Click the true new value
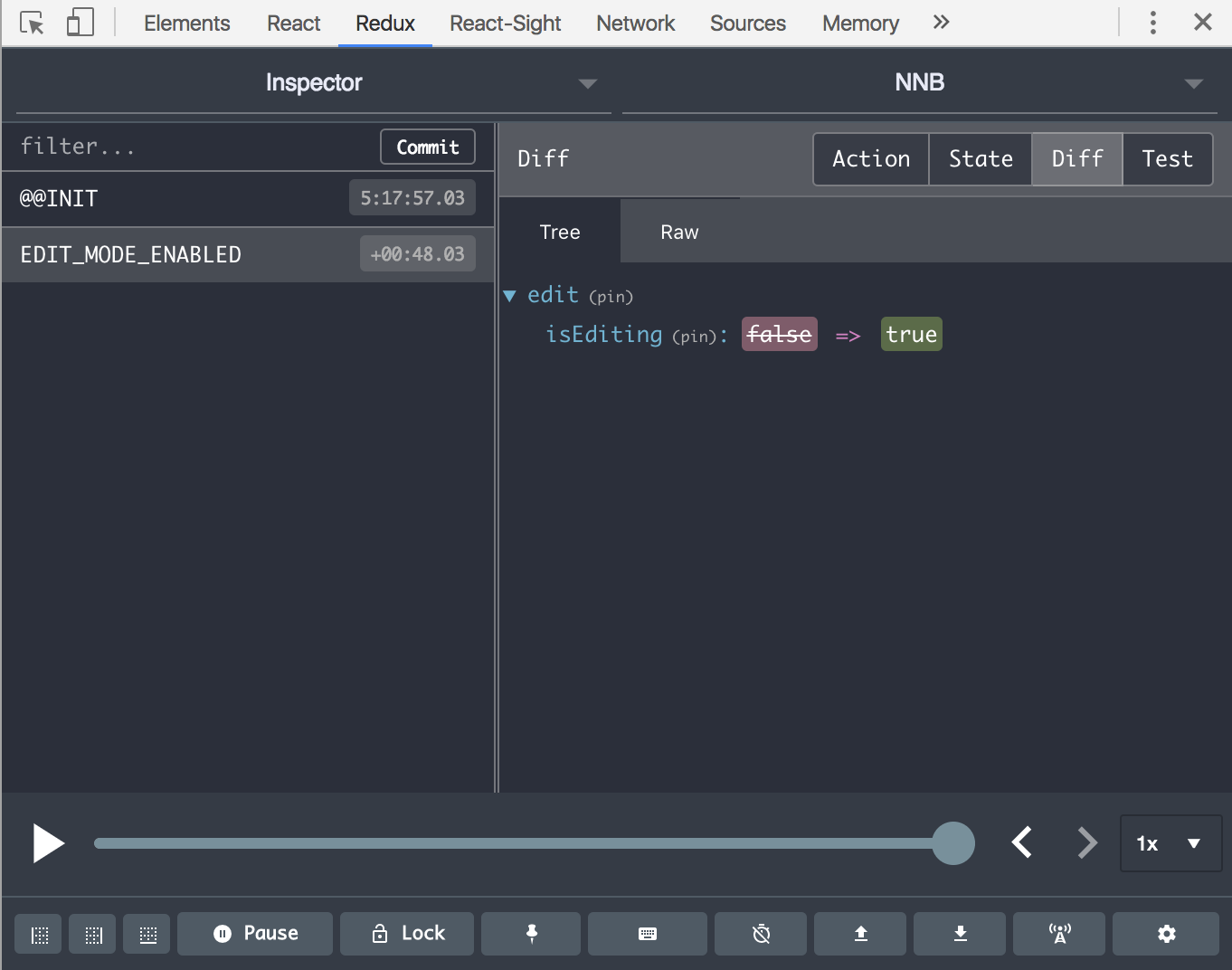Image resolution: width=1232 pixels, height=970 pixels. pyautogui.click(x=912, y=334)
